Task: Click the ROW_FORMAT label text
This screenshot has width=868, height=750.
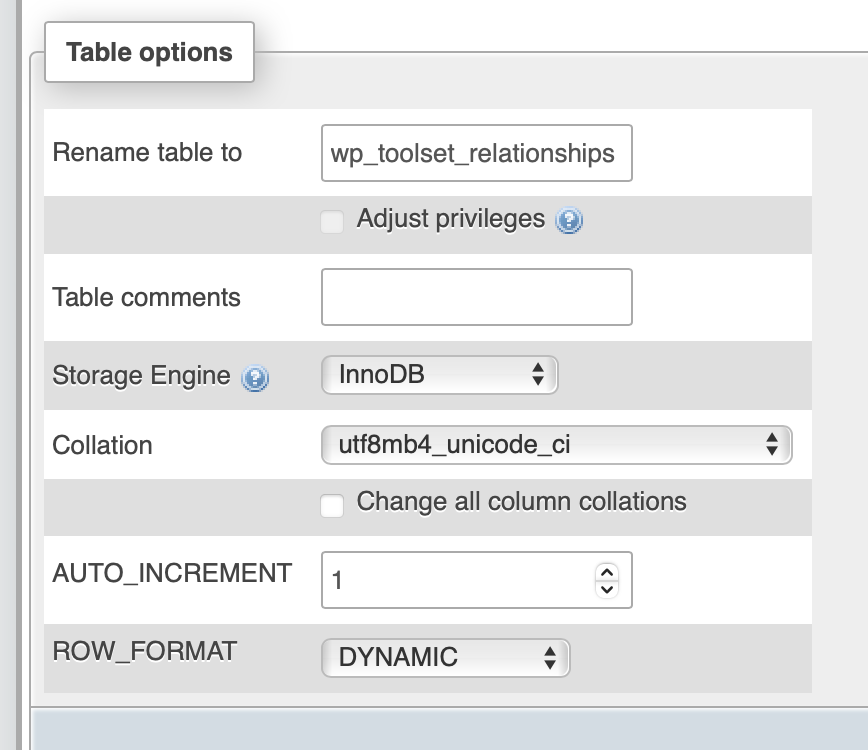Action: [144, 651]
